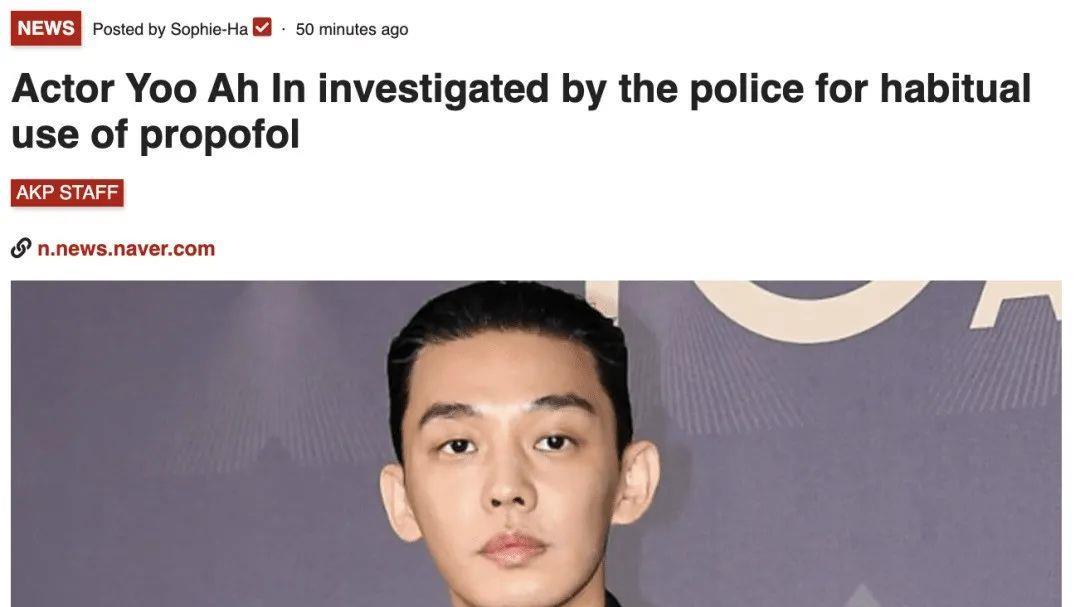Open the actor's article photo

pyautogui.click(x=536, y=444)
